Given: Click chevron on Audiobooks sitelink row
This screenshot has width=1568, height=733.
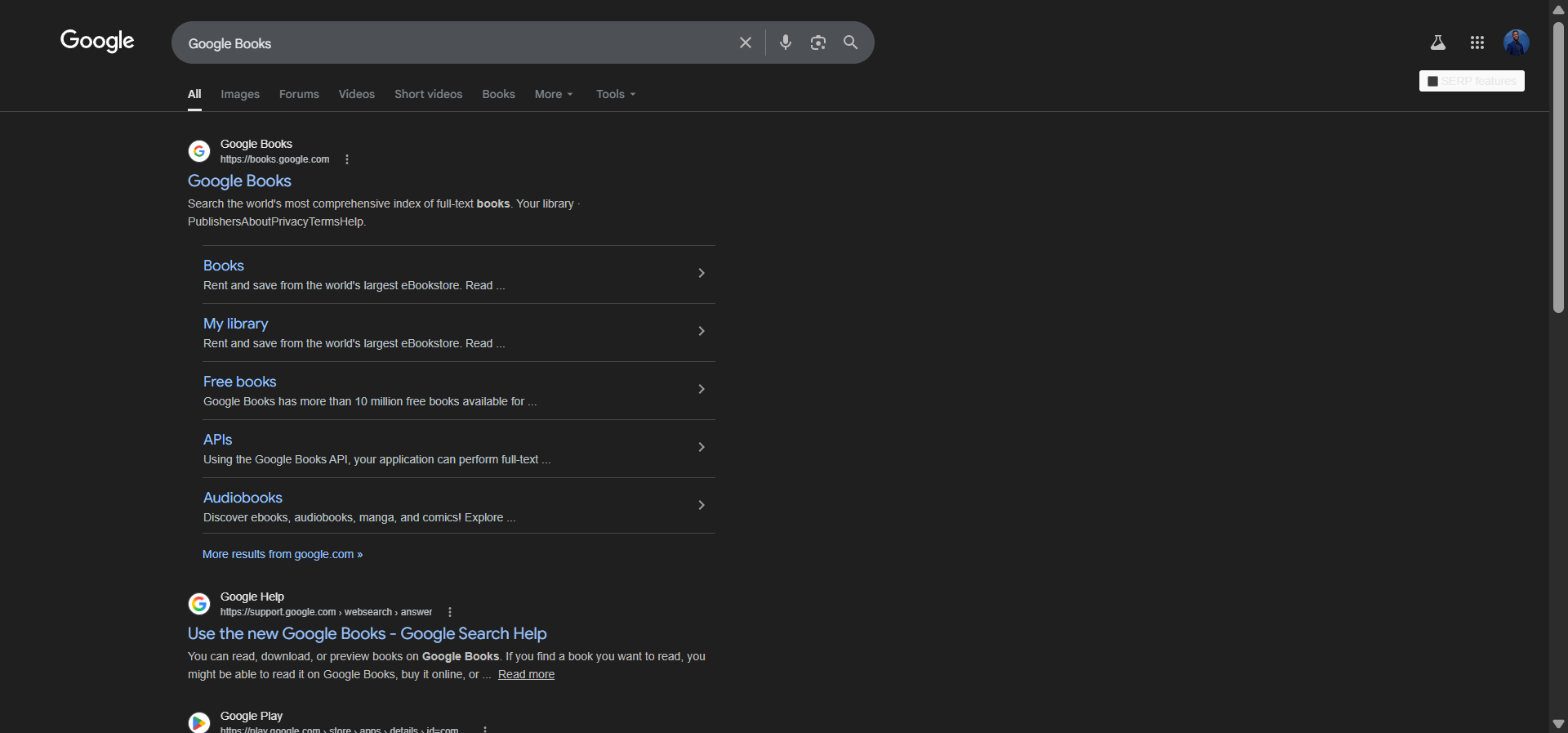Looking at the screenshot, I should (x=701, y=505).
